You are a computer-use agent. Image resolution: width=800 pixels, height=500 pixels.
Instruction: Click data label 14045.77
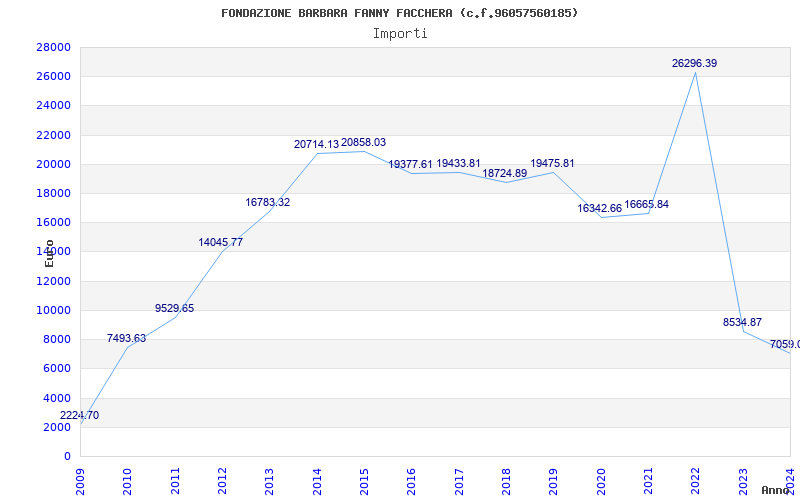pos(221,242)
